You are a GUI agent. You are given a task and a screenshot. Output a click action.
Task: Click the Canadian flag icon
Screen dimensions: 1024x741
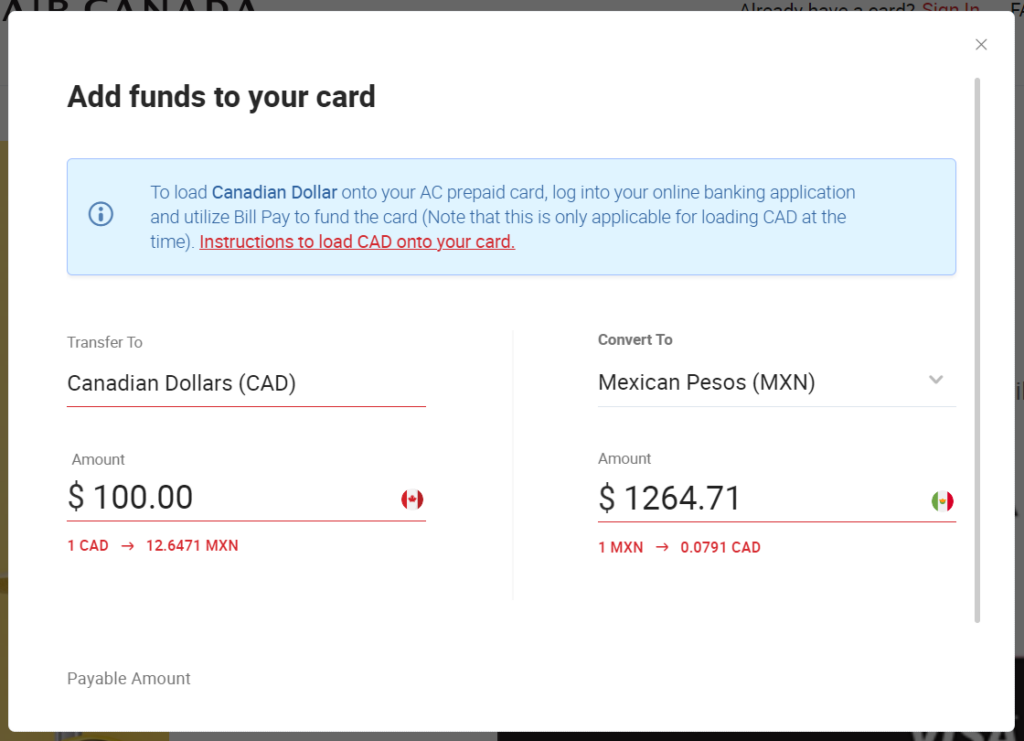click(x=412, y=499)
